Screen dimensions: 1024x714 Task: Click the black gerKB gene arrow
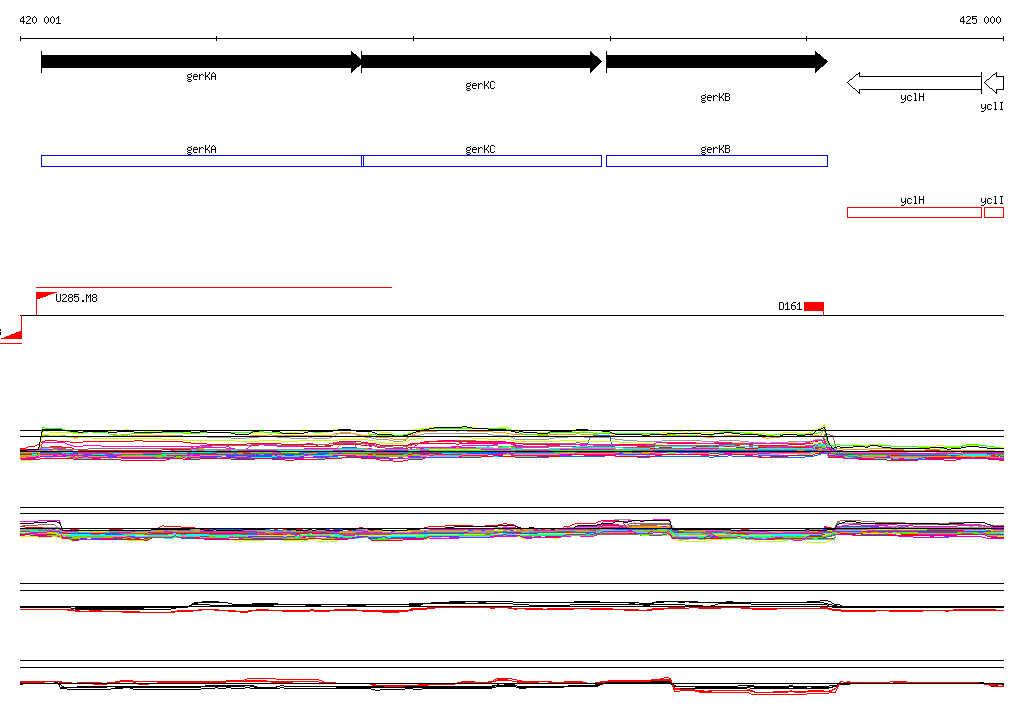717,62
